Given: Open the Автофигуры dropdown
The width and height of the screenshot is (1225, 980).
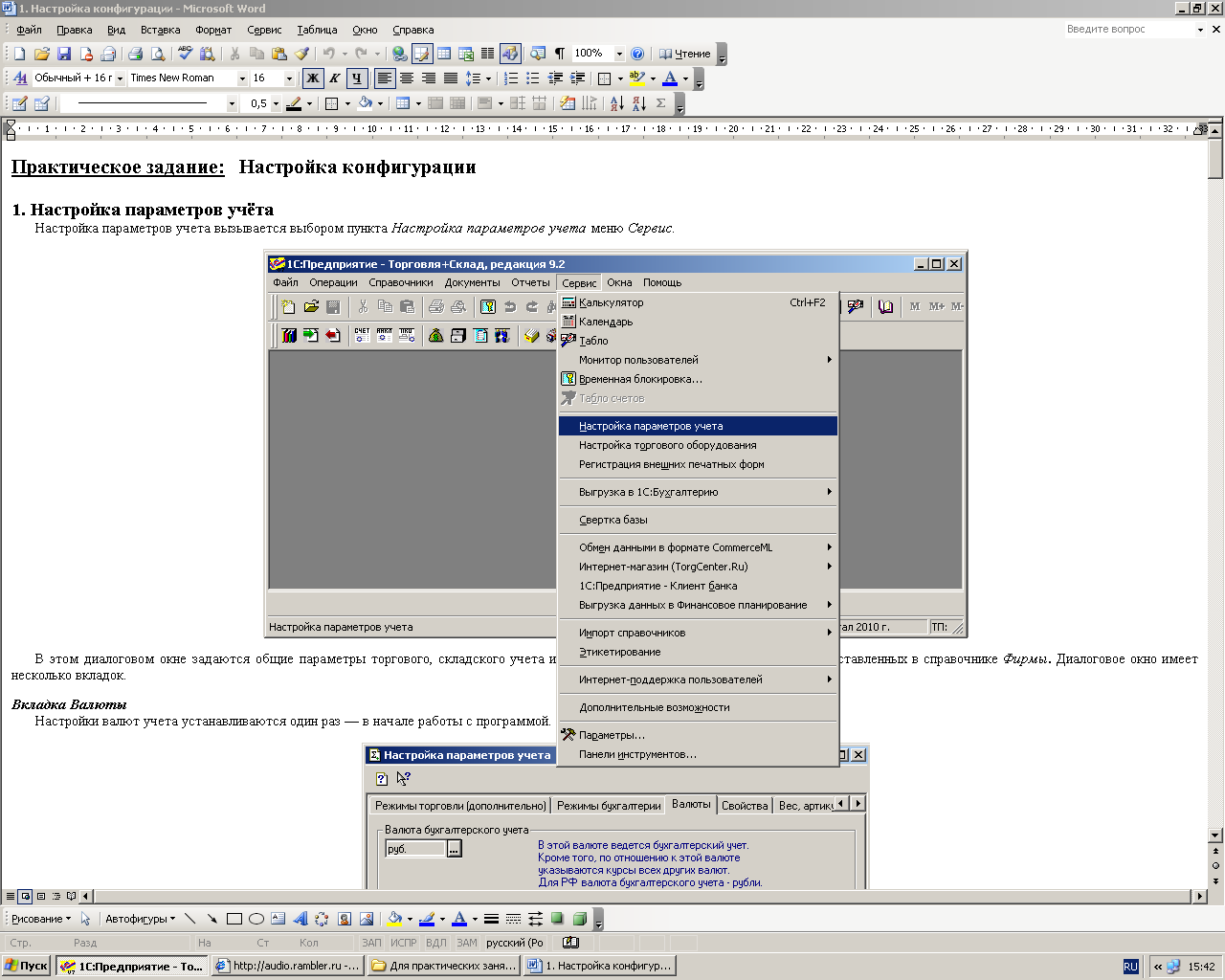Looking at the screenshot, I should [141, 919].
